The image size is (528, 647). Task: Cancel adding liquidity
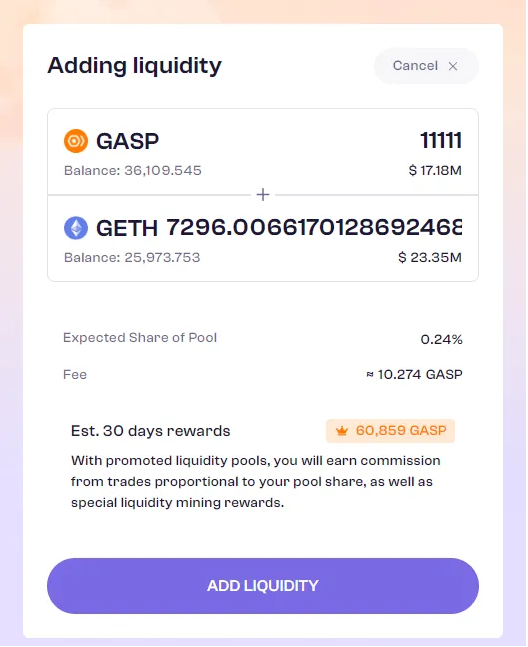426,66
